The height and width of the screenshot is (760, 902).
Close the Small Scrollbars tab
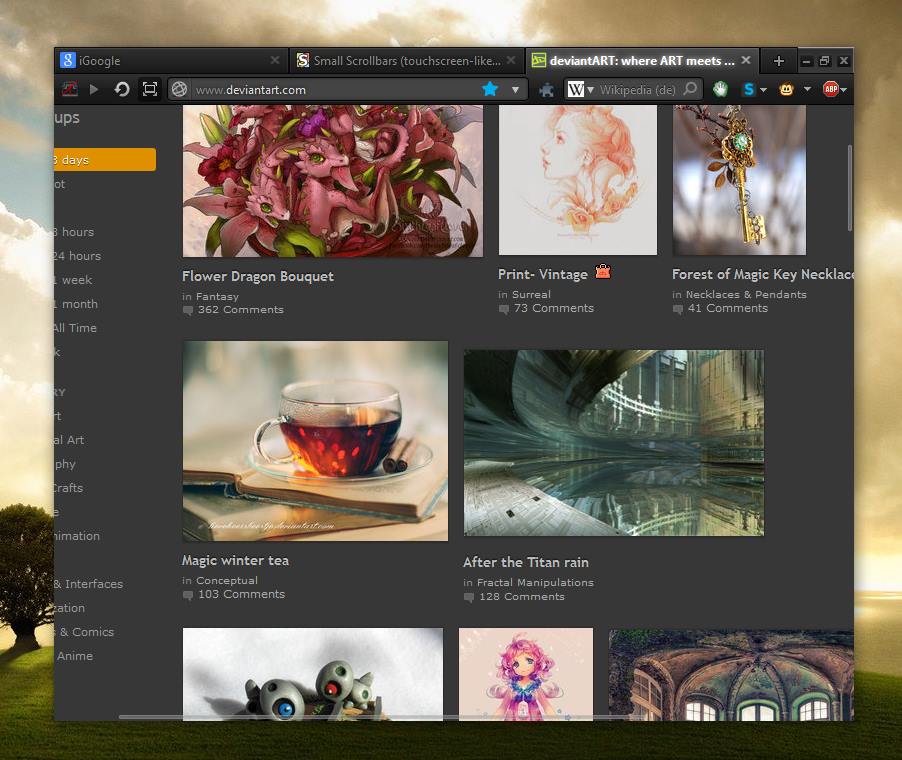pyautogui.click(x=511, y=60)
